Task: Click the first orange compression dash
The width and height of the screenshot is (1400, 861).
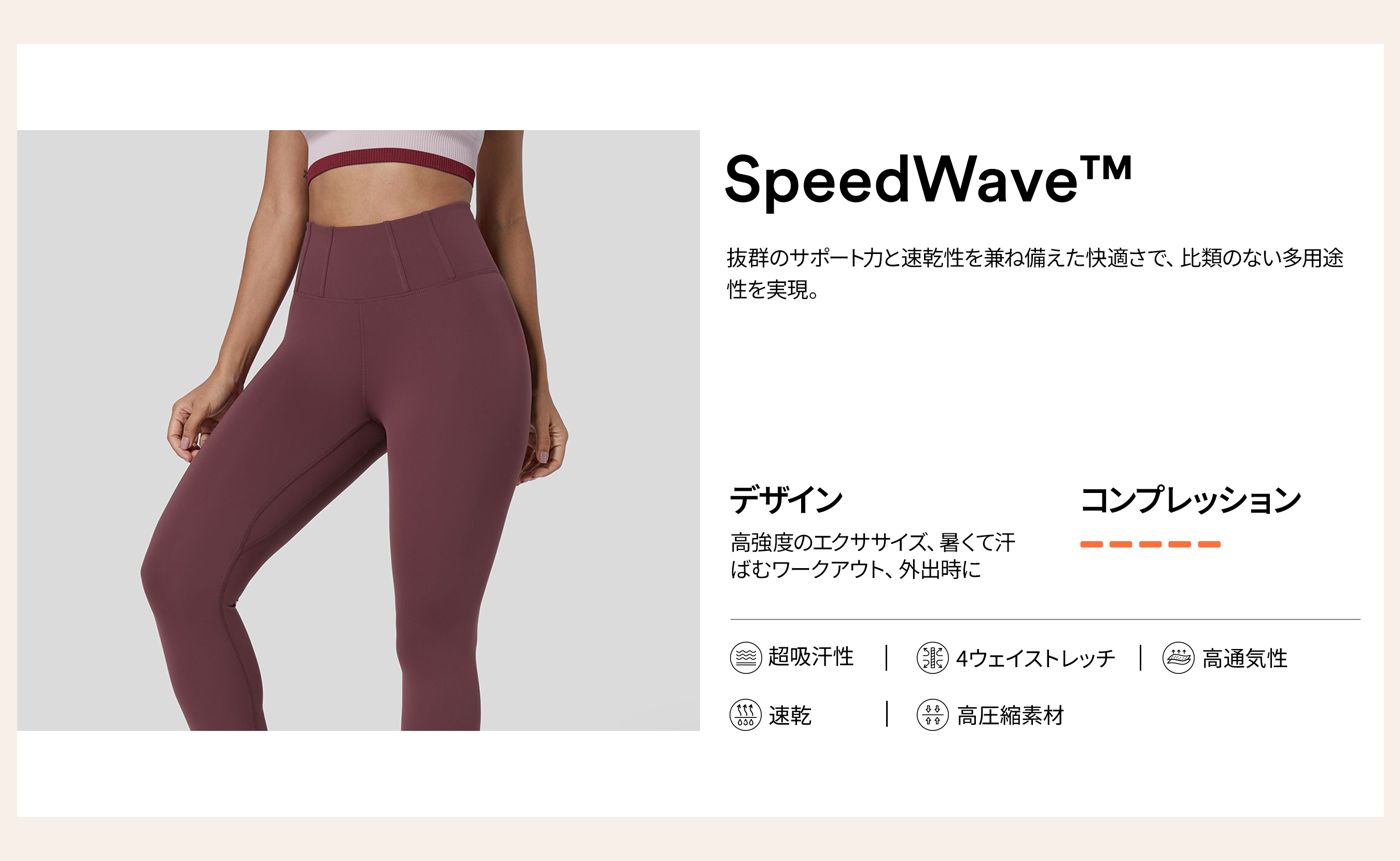Action: point(1092,544)
